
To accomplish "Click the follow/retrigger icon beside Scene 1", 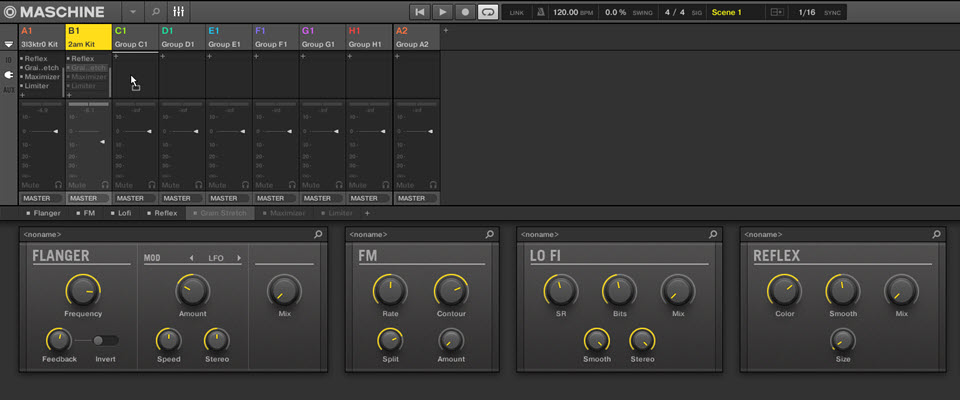I will point(777,12).
